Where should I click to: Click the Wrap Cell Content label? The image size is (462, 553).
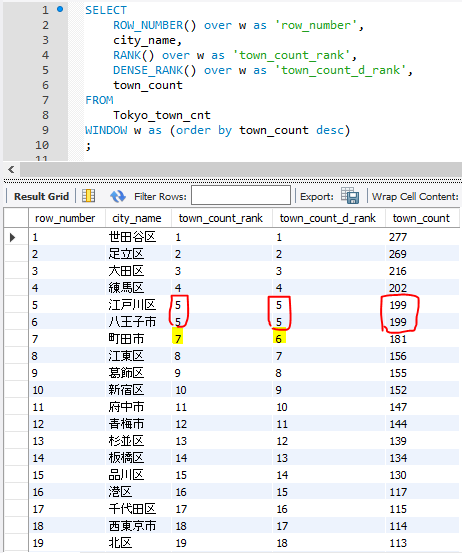[x=415, y=196]
